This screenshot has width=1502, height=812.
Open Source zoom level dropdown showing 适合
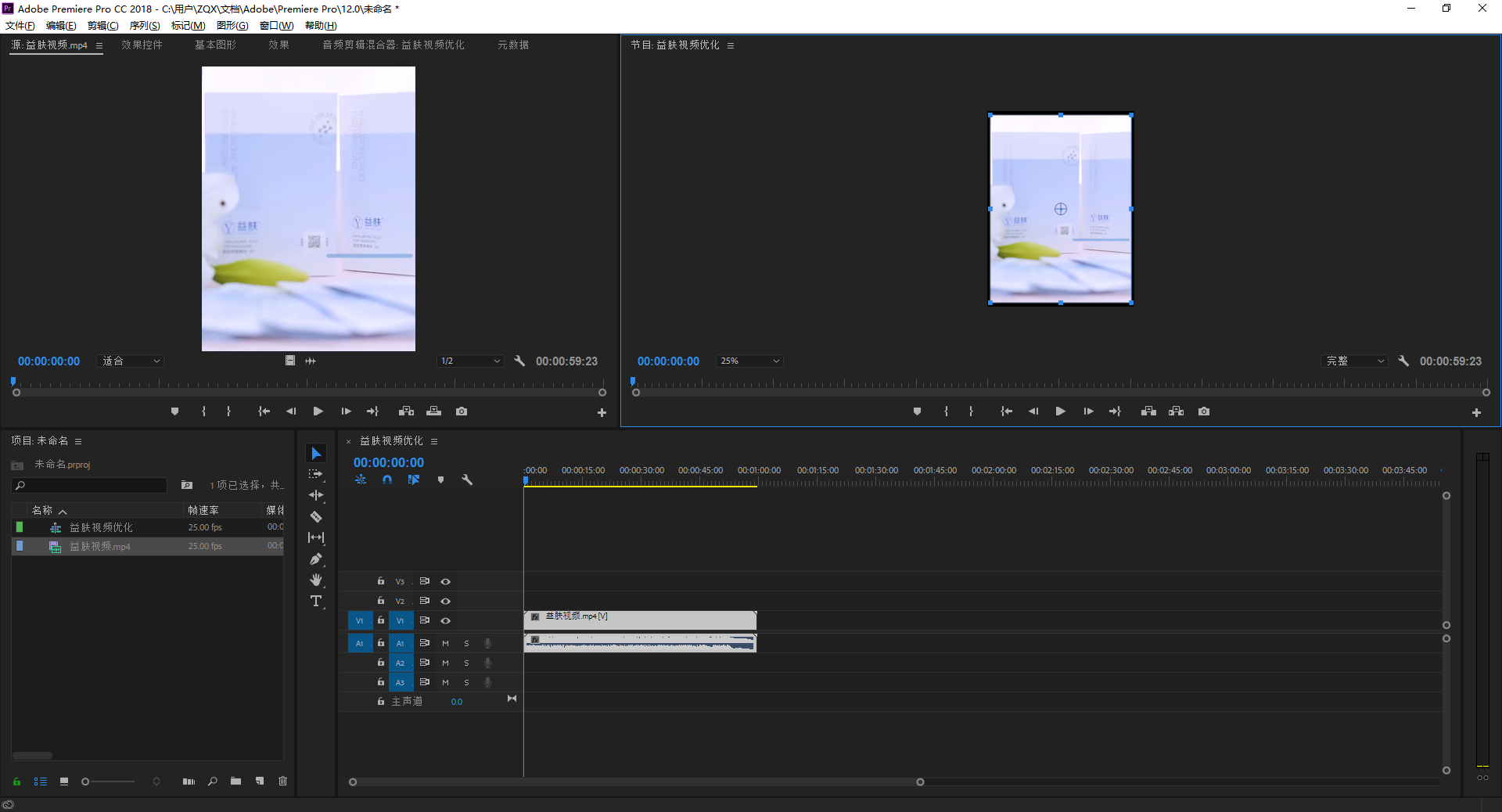[x=131, y=361]
